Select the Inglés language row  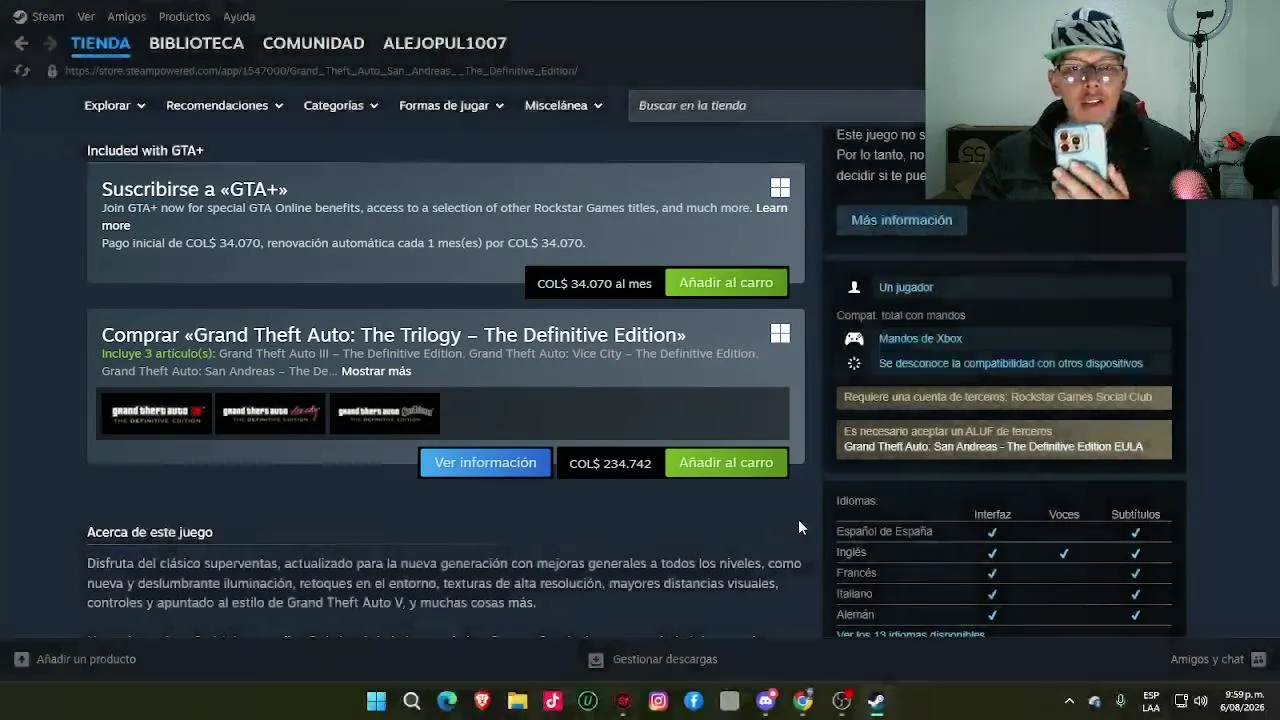tap(1003, 553)
